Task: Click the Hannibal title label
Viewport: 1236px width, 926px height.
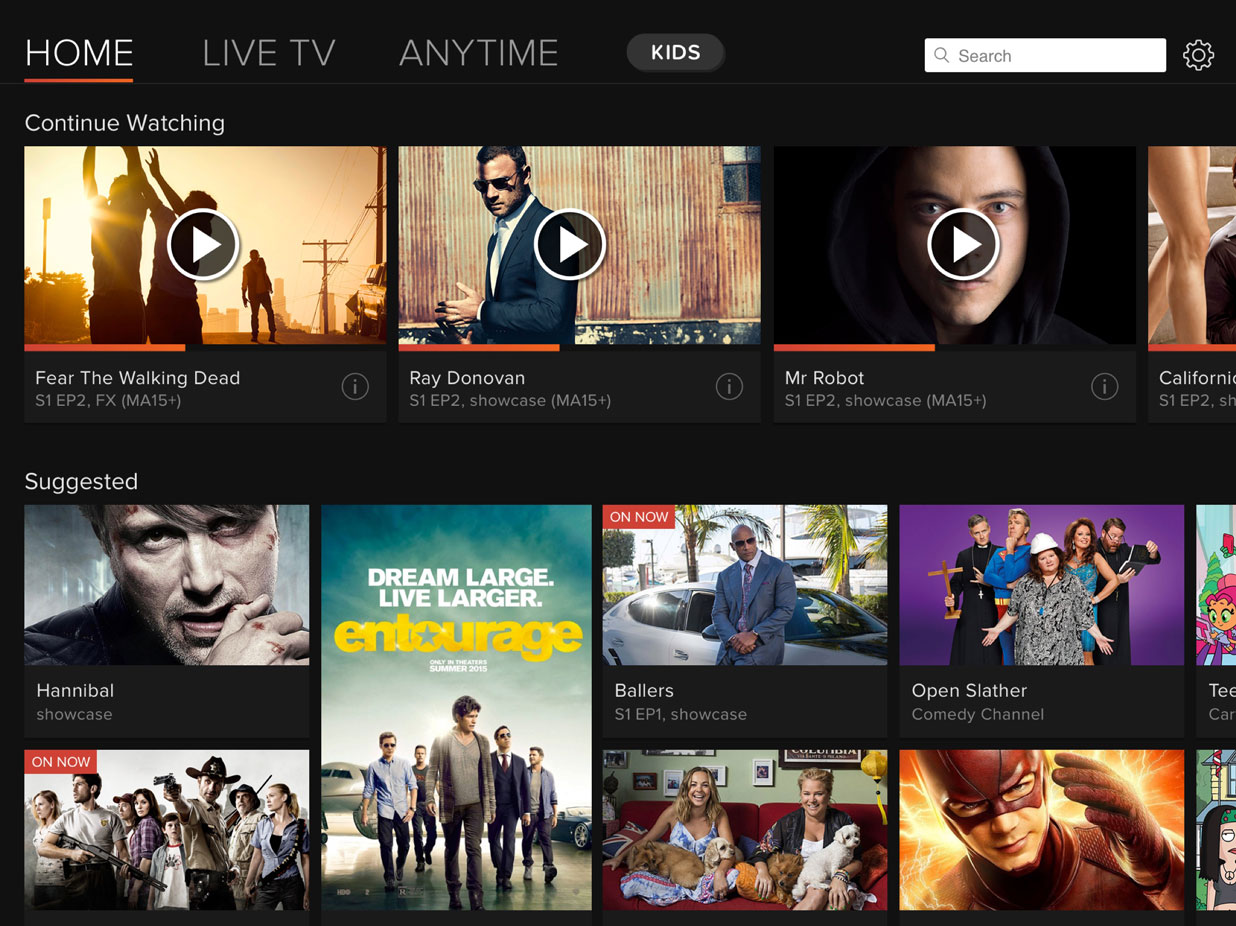Action: coord(75,690)
